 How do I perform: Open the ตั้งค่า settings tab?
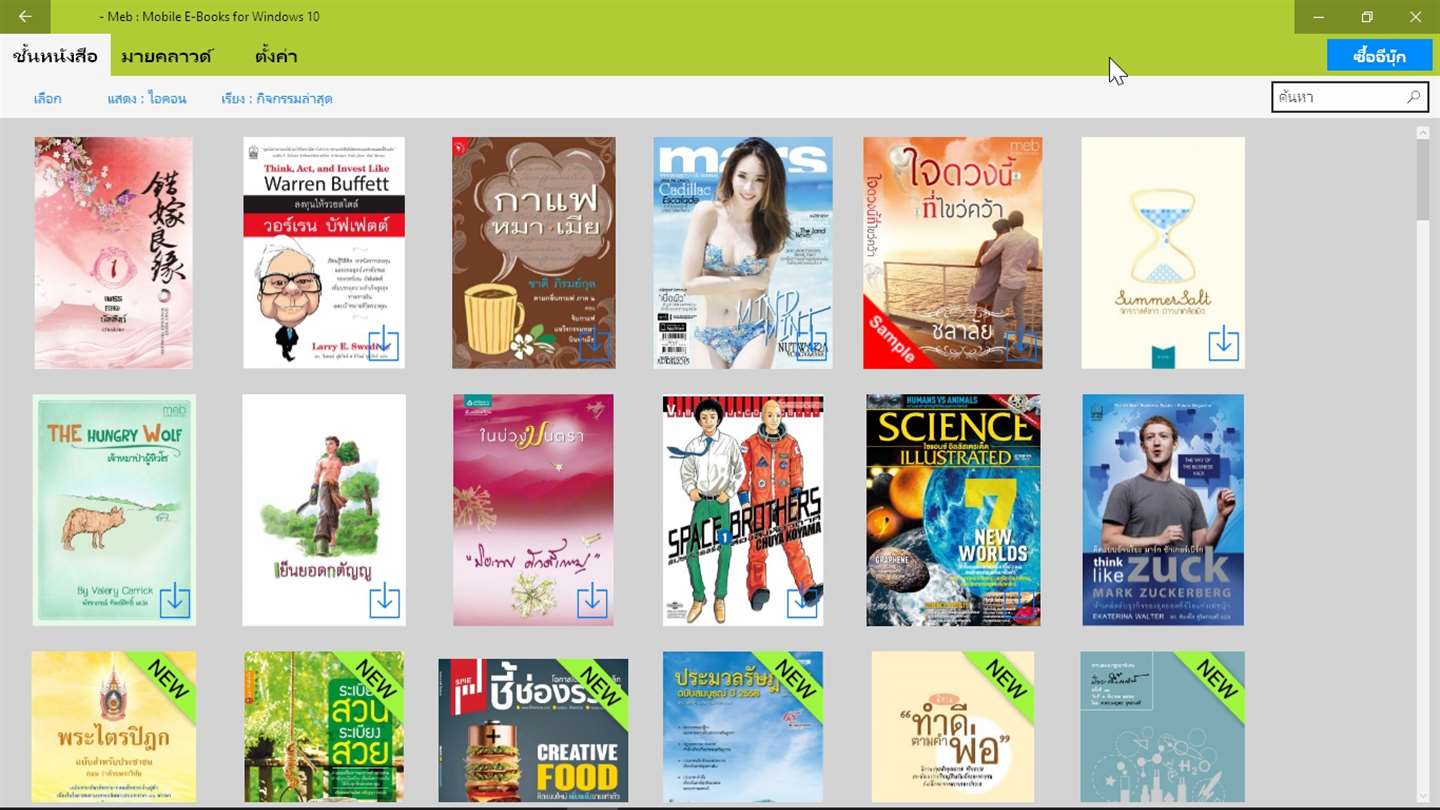point(276,56)
